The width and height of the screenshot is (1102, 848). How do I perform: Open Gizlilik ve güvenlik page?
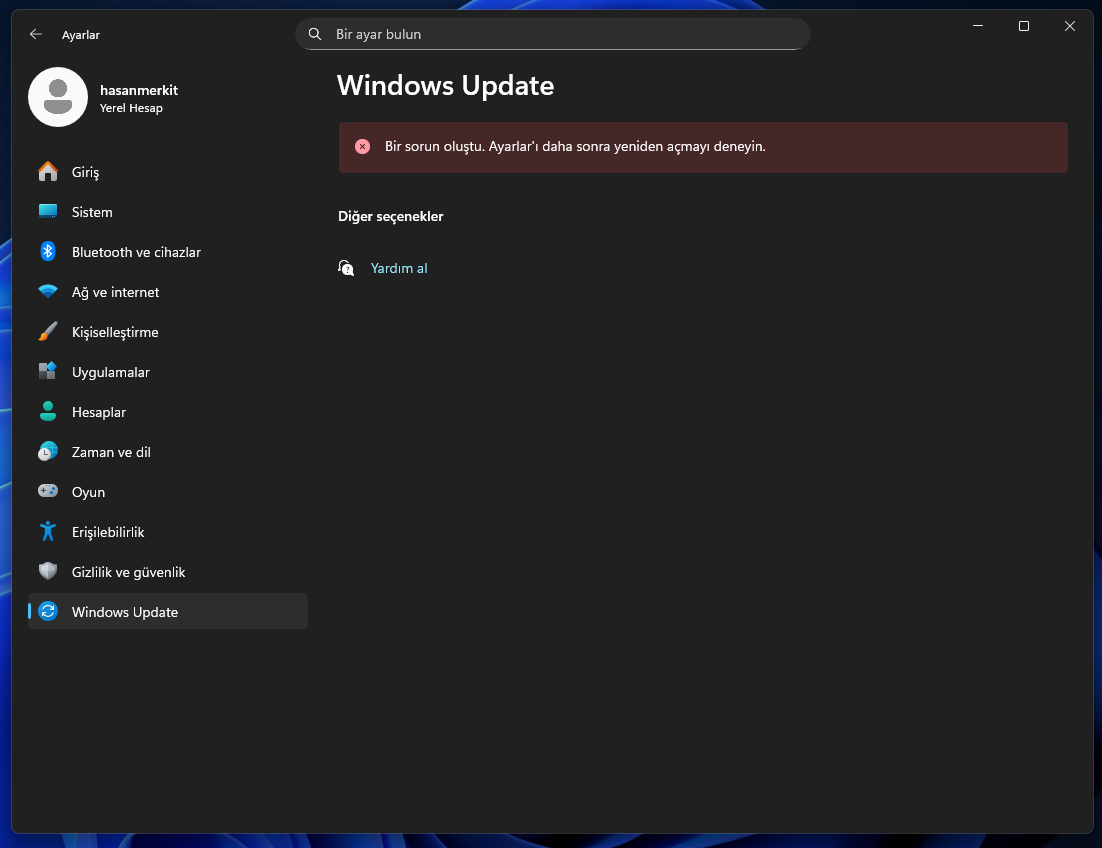tap(168, 572)
